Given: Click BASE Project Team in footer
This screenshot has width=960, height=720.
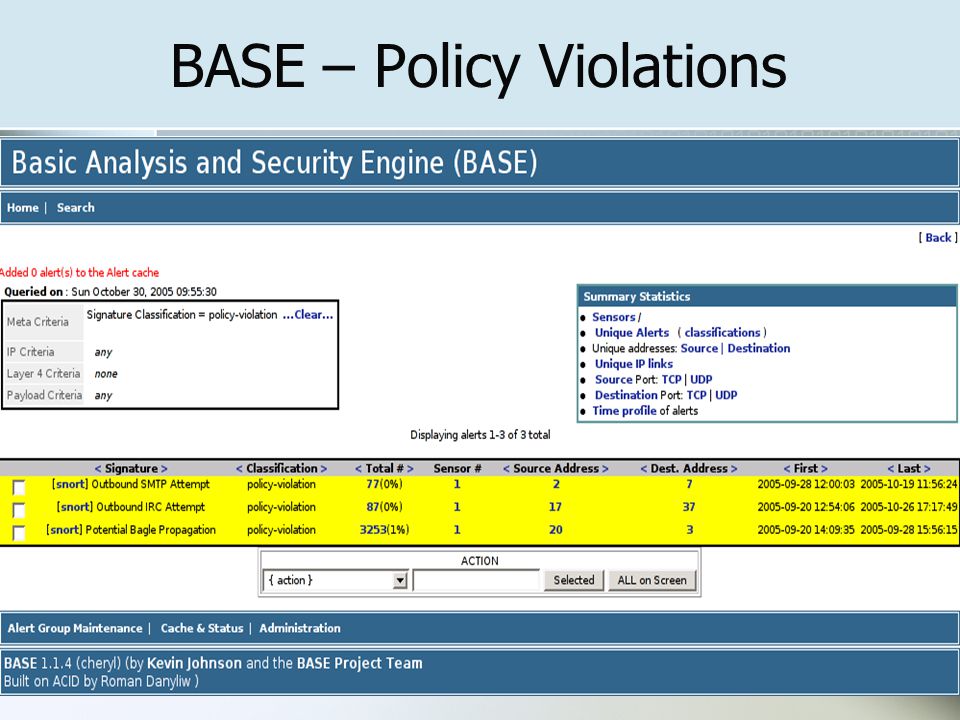Looking at the screenshot, I should point(359,663).
